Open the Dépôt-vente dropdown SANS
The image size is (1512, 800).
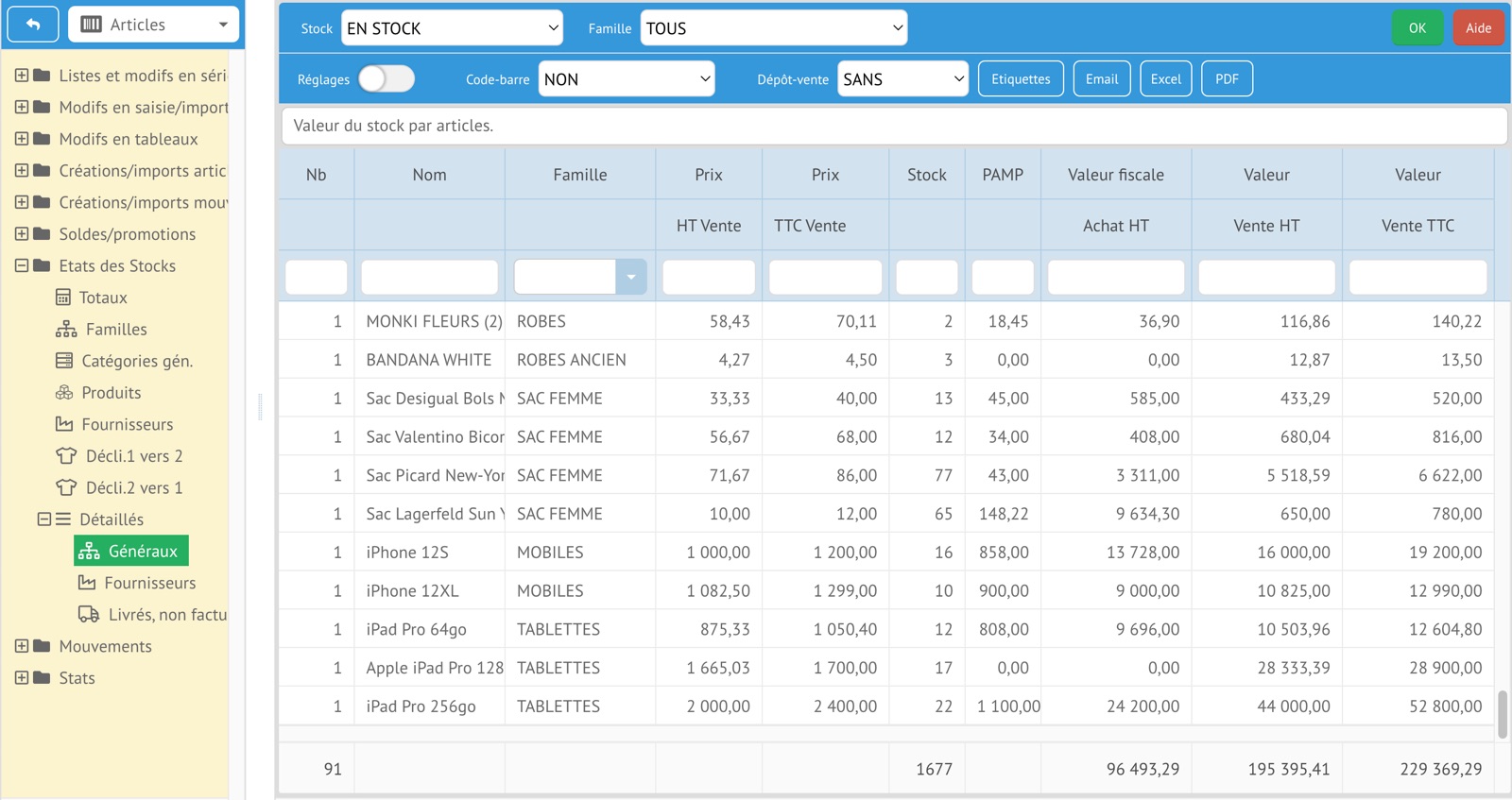pyautogui.click(x=902, y=79)
